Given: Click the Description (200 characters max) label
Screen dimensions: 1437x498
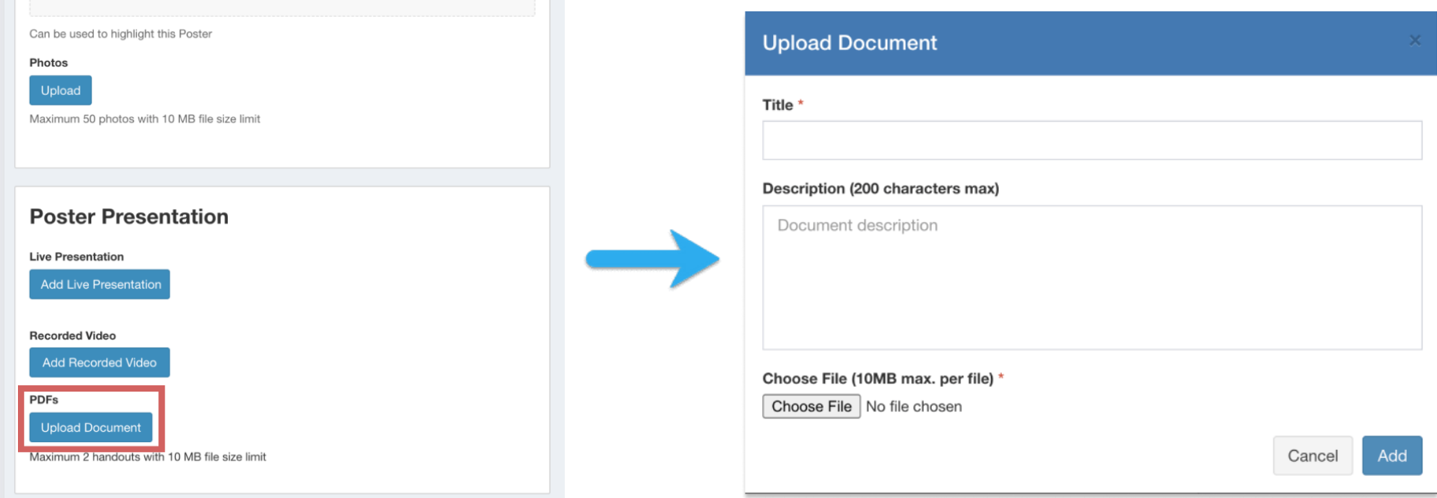Looking at the screenshot, I should 880,188.
